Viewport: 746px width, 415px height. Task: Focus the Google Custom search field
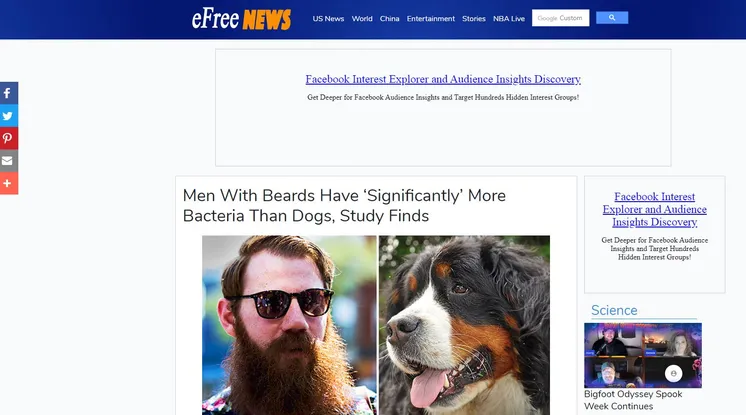point(560,18)
